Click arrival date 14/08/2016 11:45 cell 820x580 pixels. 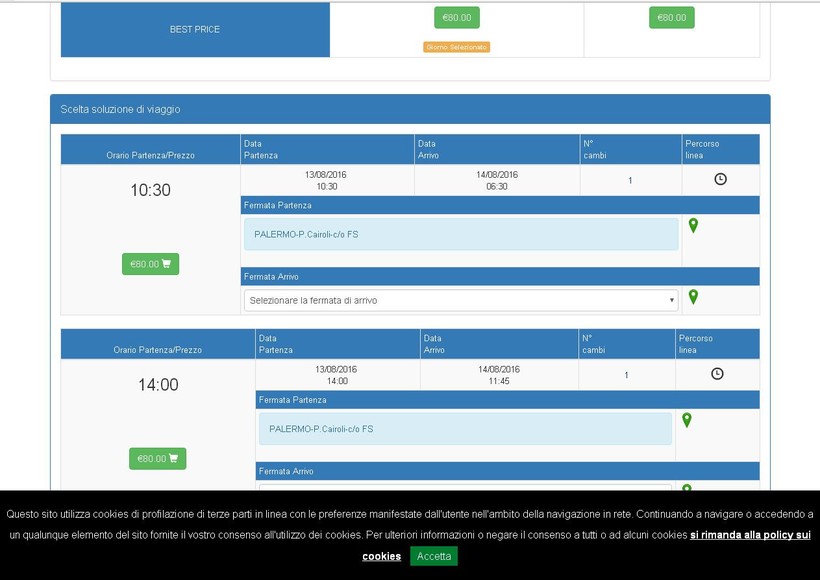click(x=499, y=375)
